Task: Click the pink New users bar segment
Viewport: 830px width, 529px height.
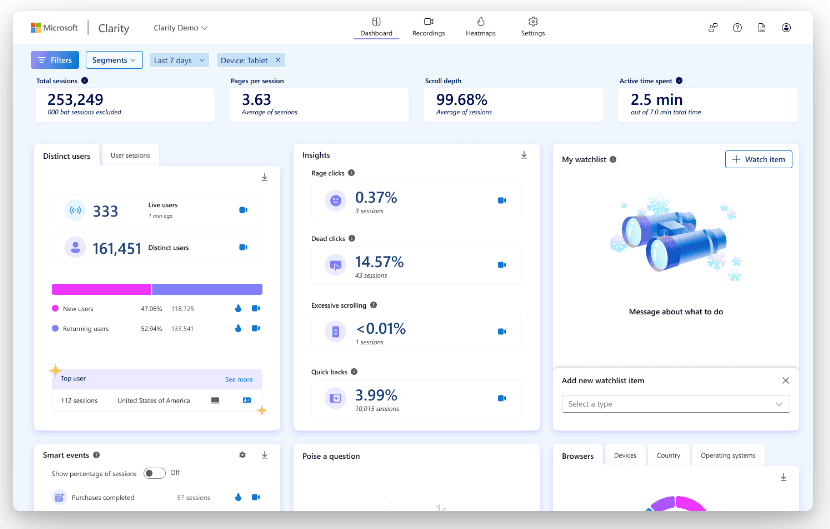Action: point(101,289)
